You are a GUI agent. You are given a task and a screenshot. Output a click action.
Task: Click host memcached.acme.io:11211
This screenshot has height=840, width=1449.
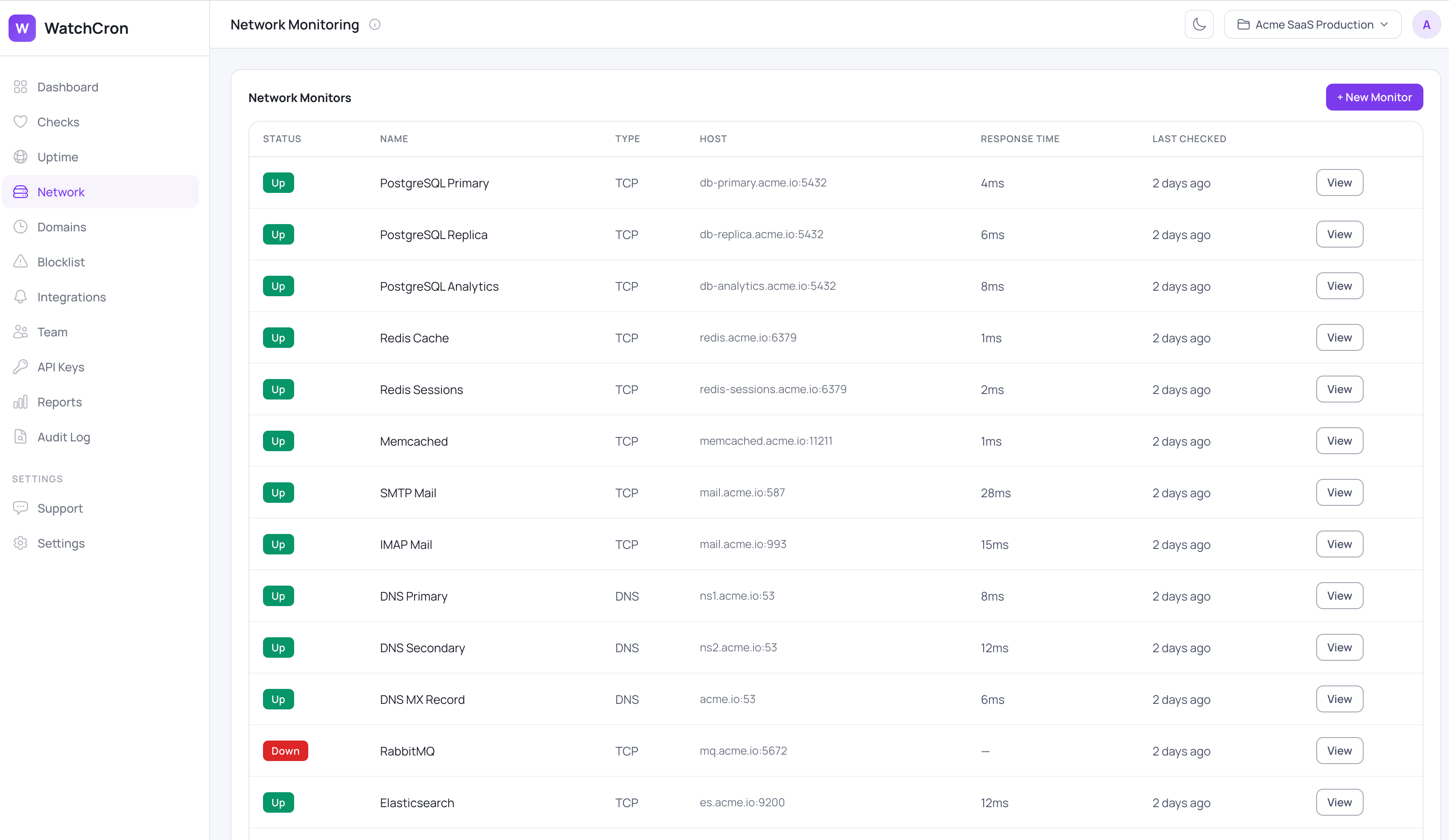[x=765, y=441]
